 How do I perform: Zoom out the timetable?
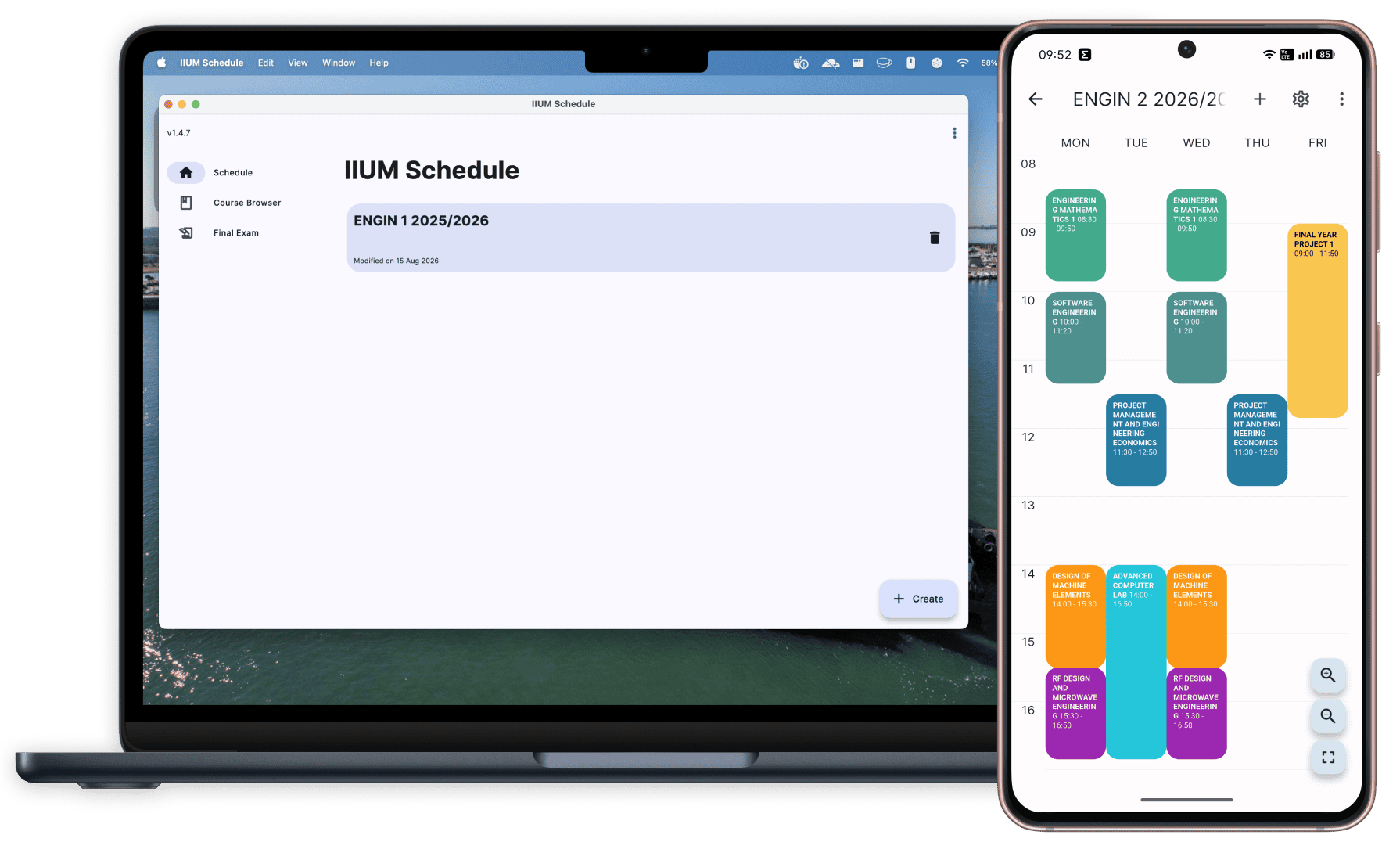(x=1328, y=716)
